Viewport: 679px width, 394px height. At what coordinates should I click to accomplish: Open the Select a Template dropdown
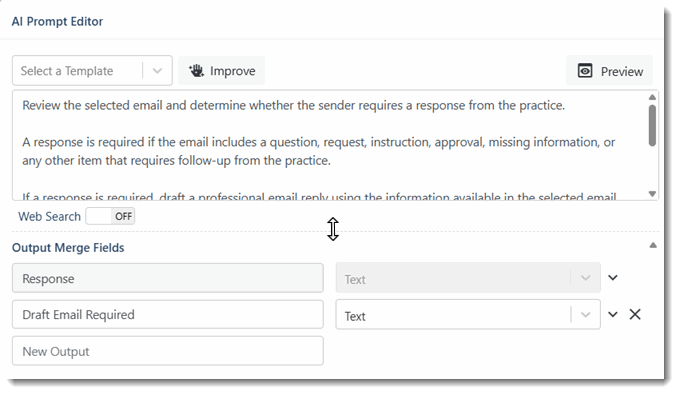click(x=92, y=71)
